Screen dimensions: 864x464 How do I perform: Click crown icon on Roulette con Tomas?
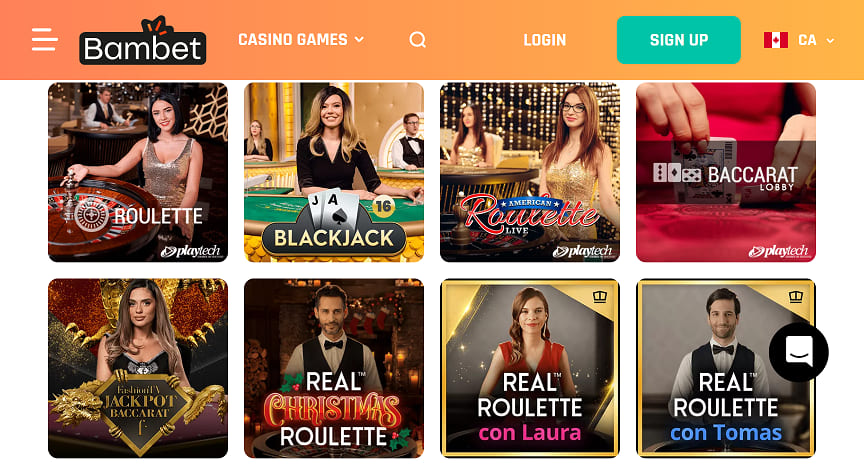click(796, 297)
